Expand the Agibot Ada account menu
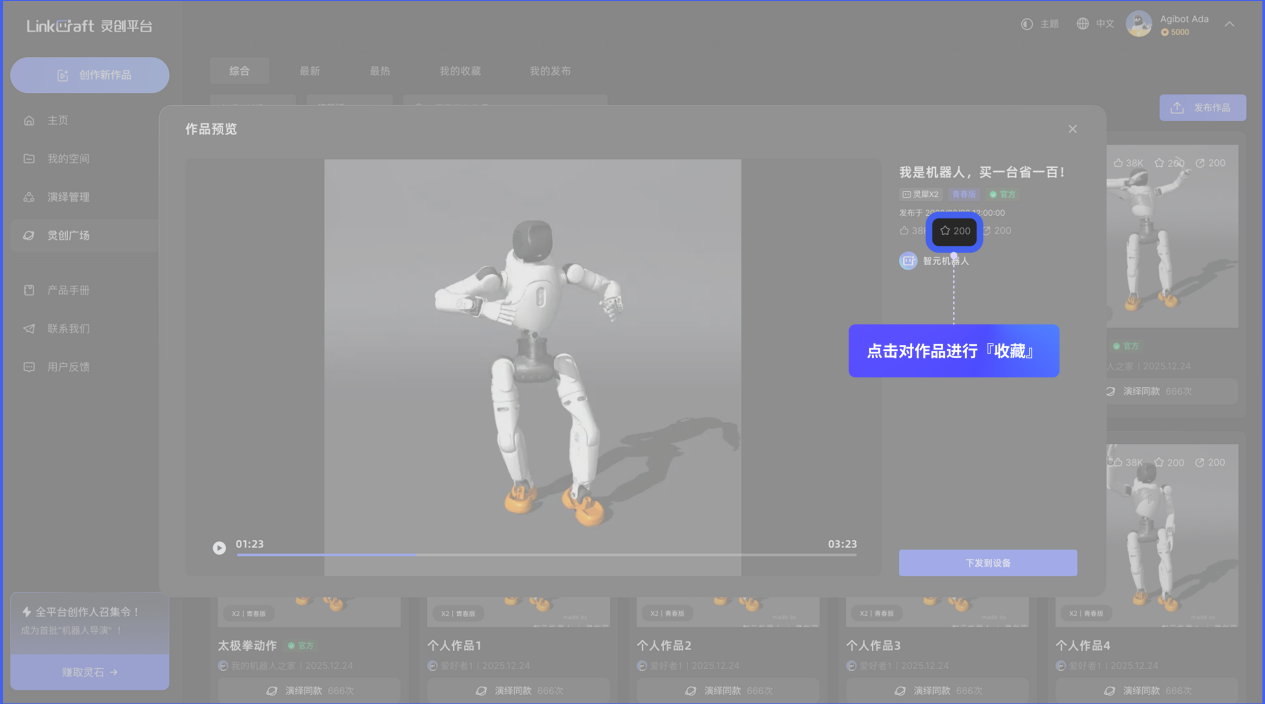 click(x=1229, y=24)
